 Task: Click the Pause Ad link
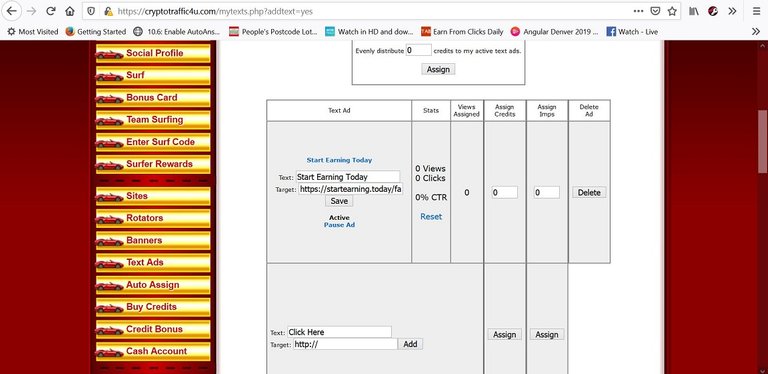[339, 225]
